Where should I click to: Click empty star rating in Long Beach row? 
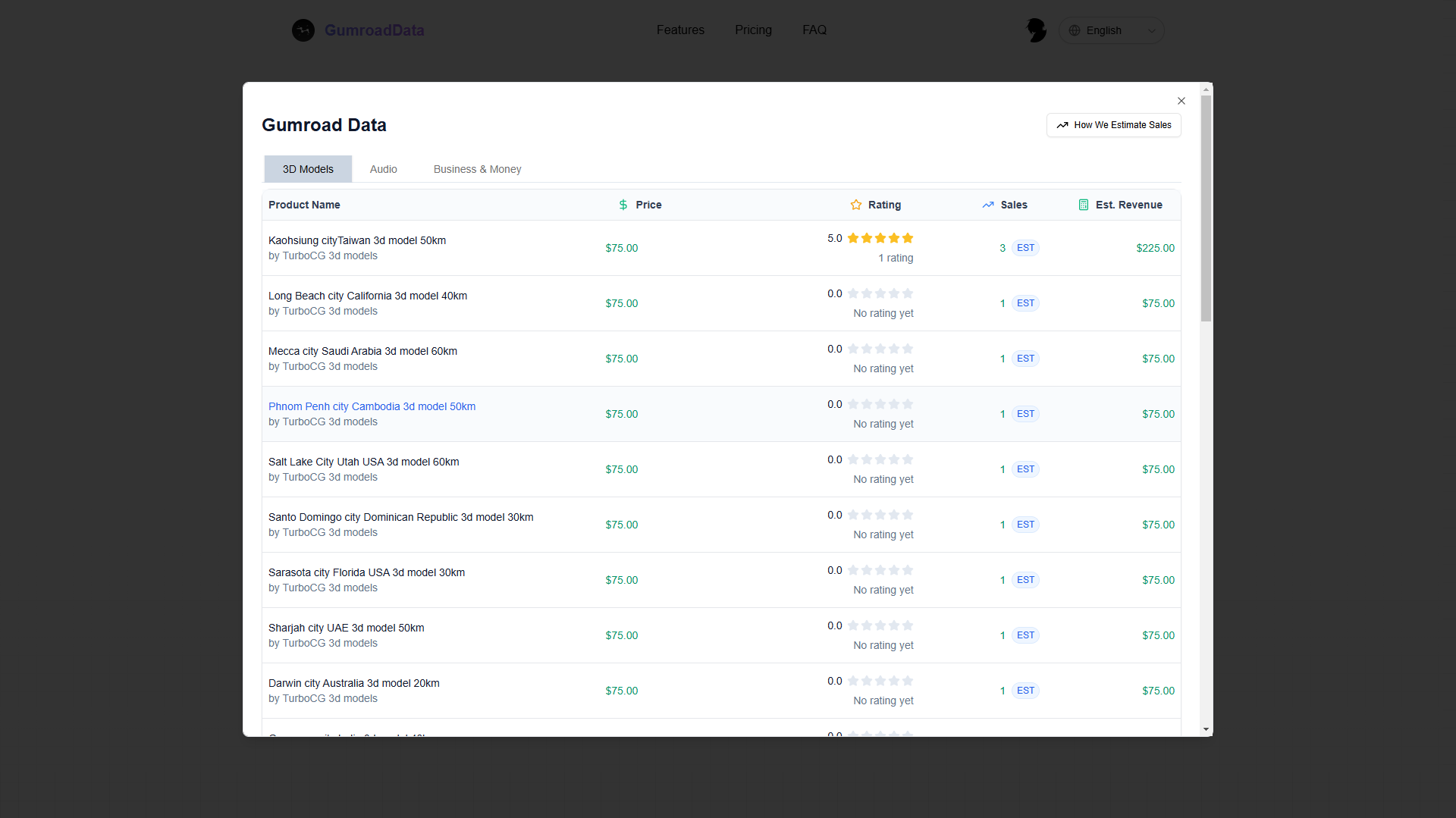tap(880, 293)
